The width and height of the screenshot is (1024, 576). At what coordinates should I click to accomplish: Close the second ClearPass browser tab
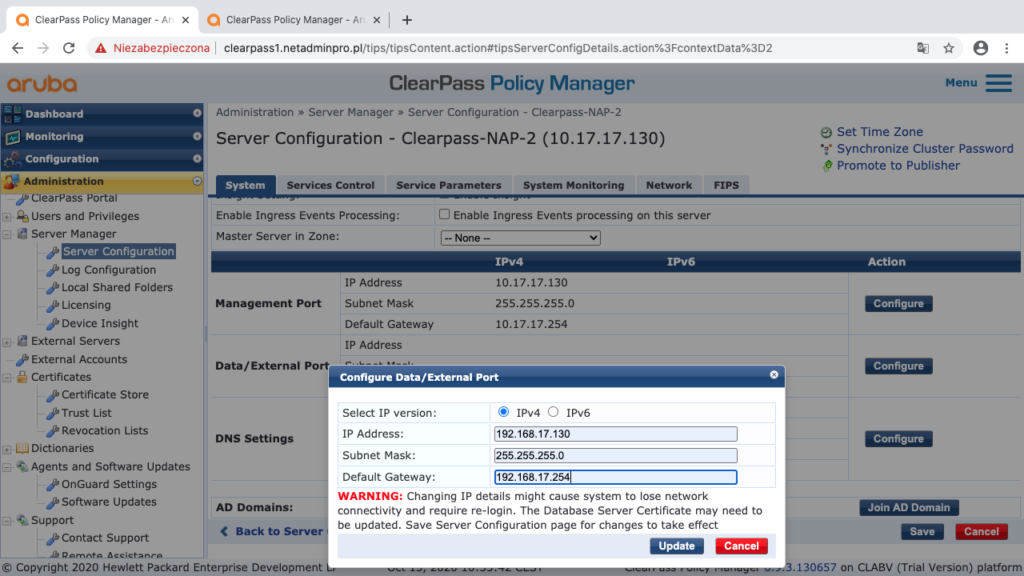click(x=377, y=20)
